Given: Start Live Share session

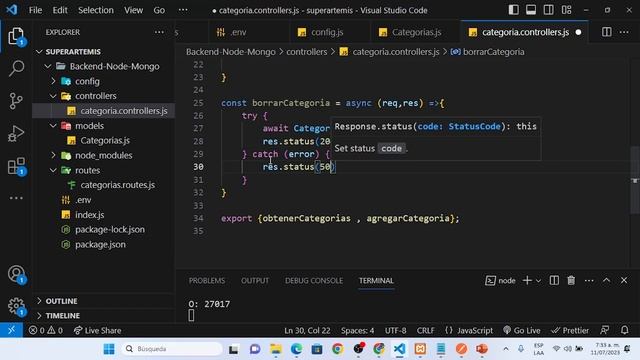Looking at the screenshot, I should 98,331.
